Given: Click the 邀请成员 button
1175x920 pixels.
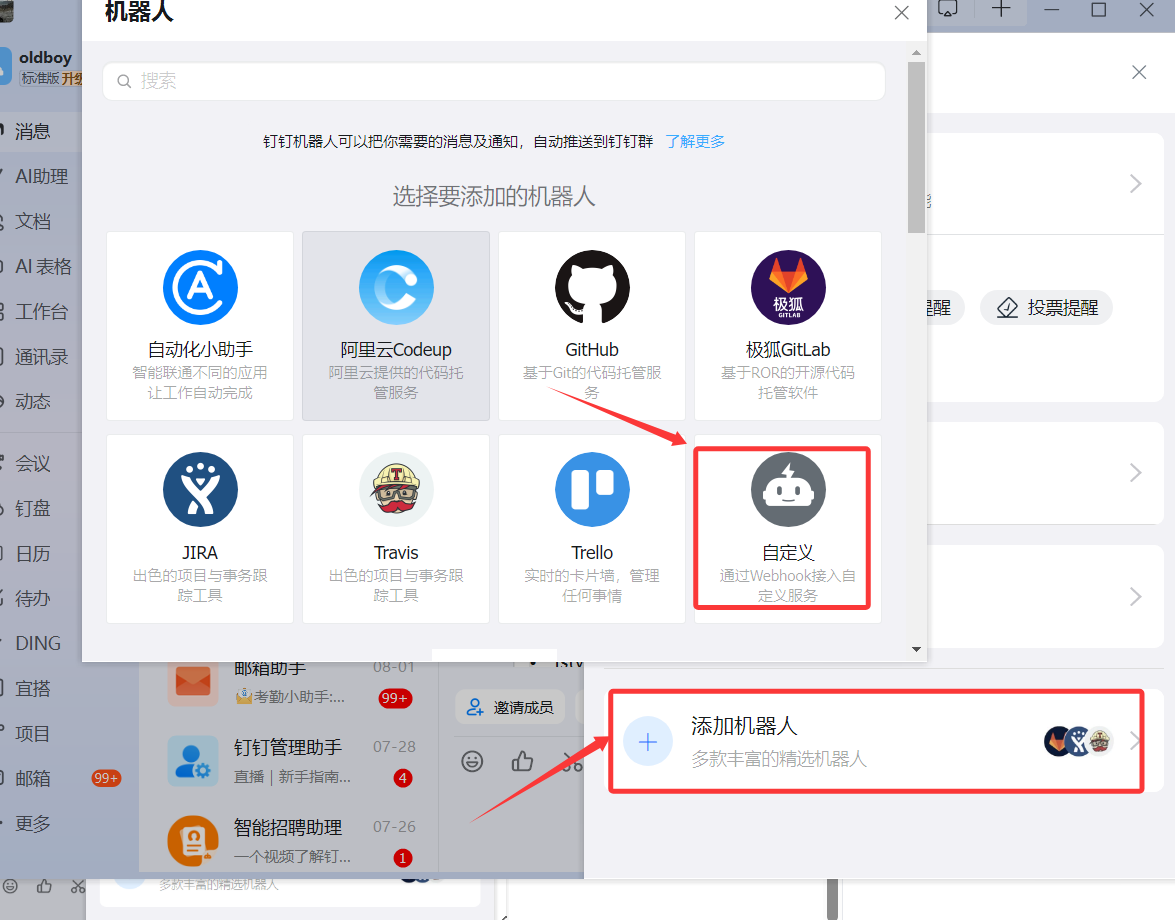Looking at the screenshot, I should pos(510,707).
